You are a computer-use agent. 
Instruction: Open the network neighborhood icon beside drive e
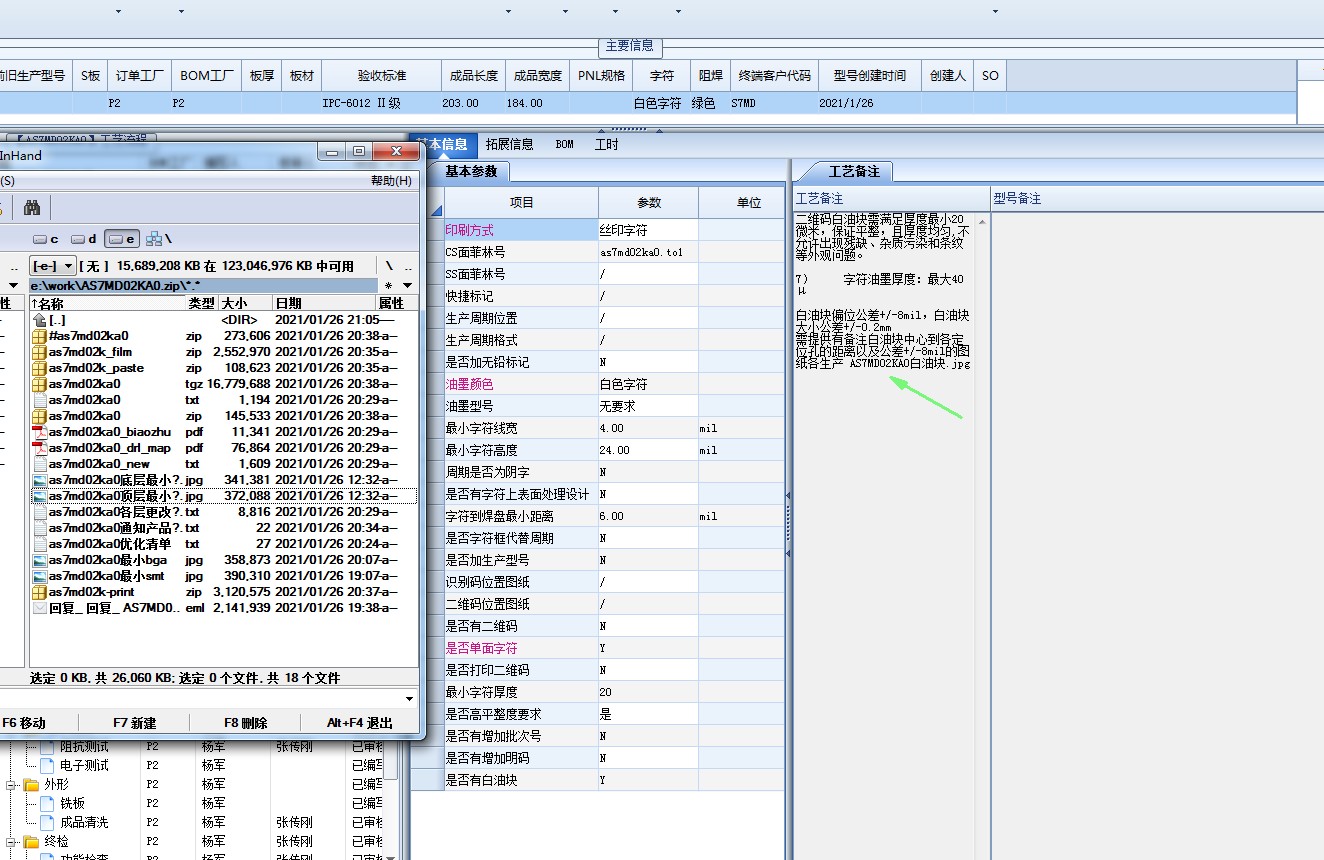pyautogui.click(x=154, y=239)
